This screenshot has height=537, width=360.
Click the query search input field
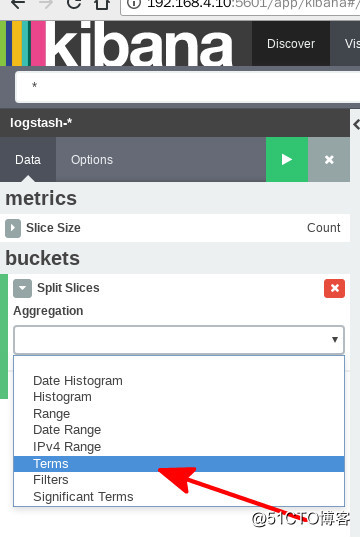[187, 87]
